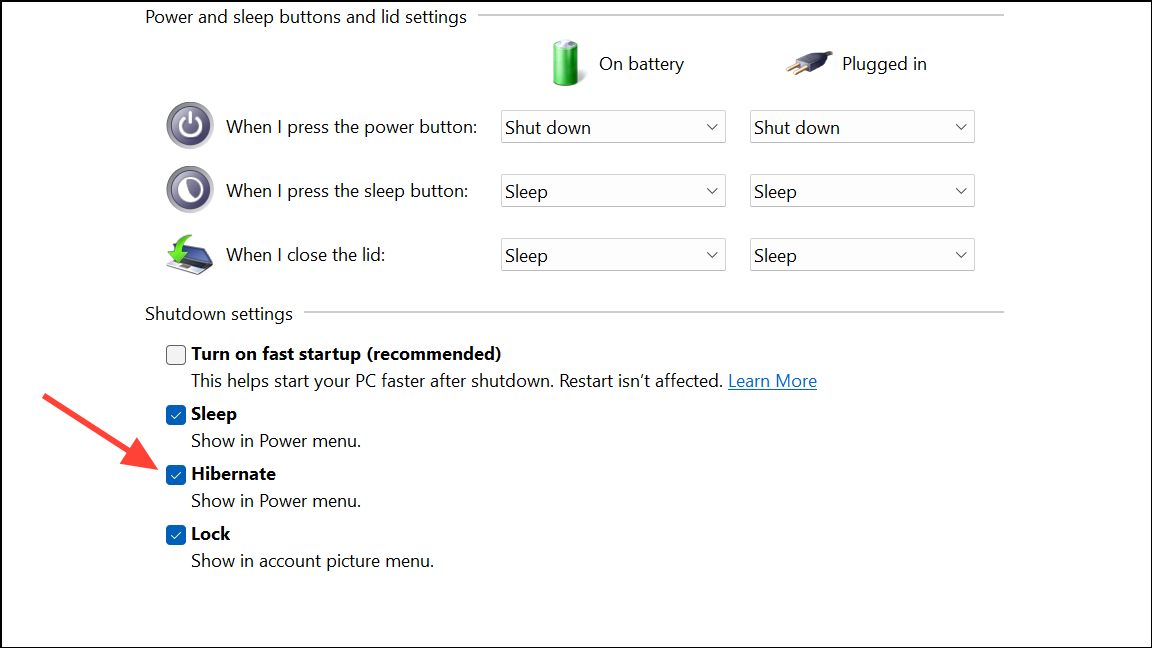Click the laptop lid icon
Viewport: 1152px width, 648px height.
(x=189, y=254)
